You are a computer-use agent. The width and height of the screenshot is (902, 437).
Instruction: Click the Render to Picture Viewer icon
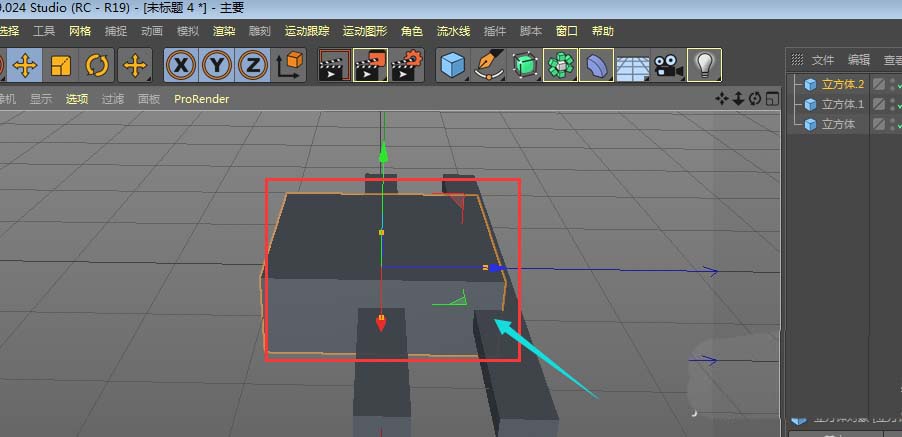point(371,66)
